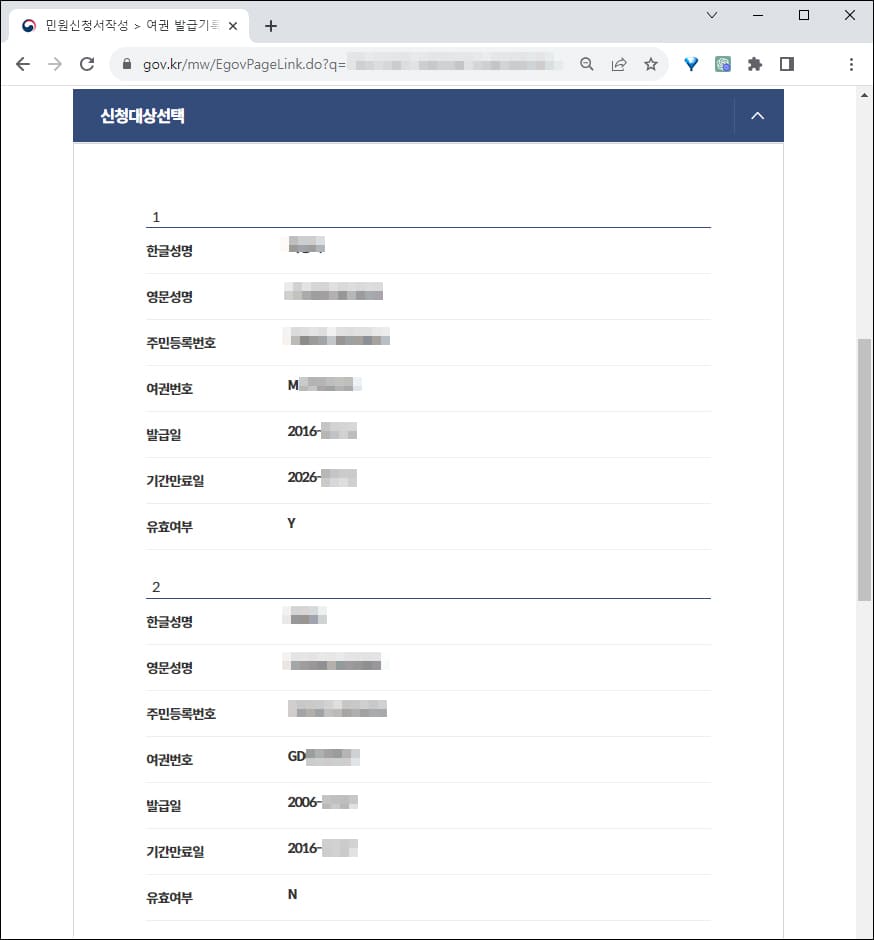Click the browser back arrow
This screenshot has height=940, width=874.
[22, 63]
